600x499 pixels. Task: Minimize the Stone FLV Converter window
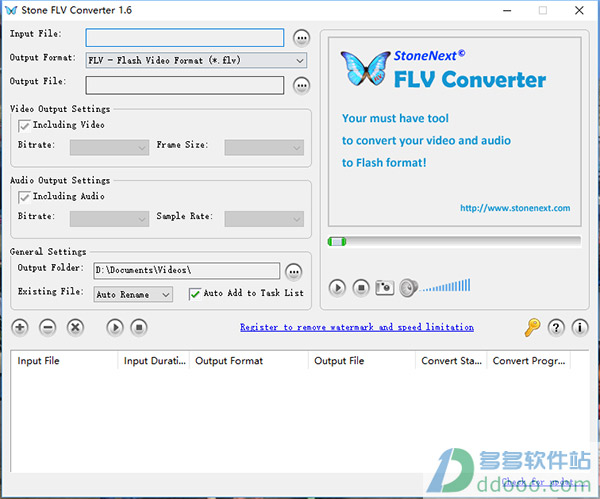507,10
